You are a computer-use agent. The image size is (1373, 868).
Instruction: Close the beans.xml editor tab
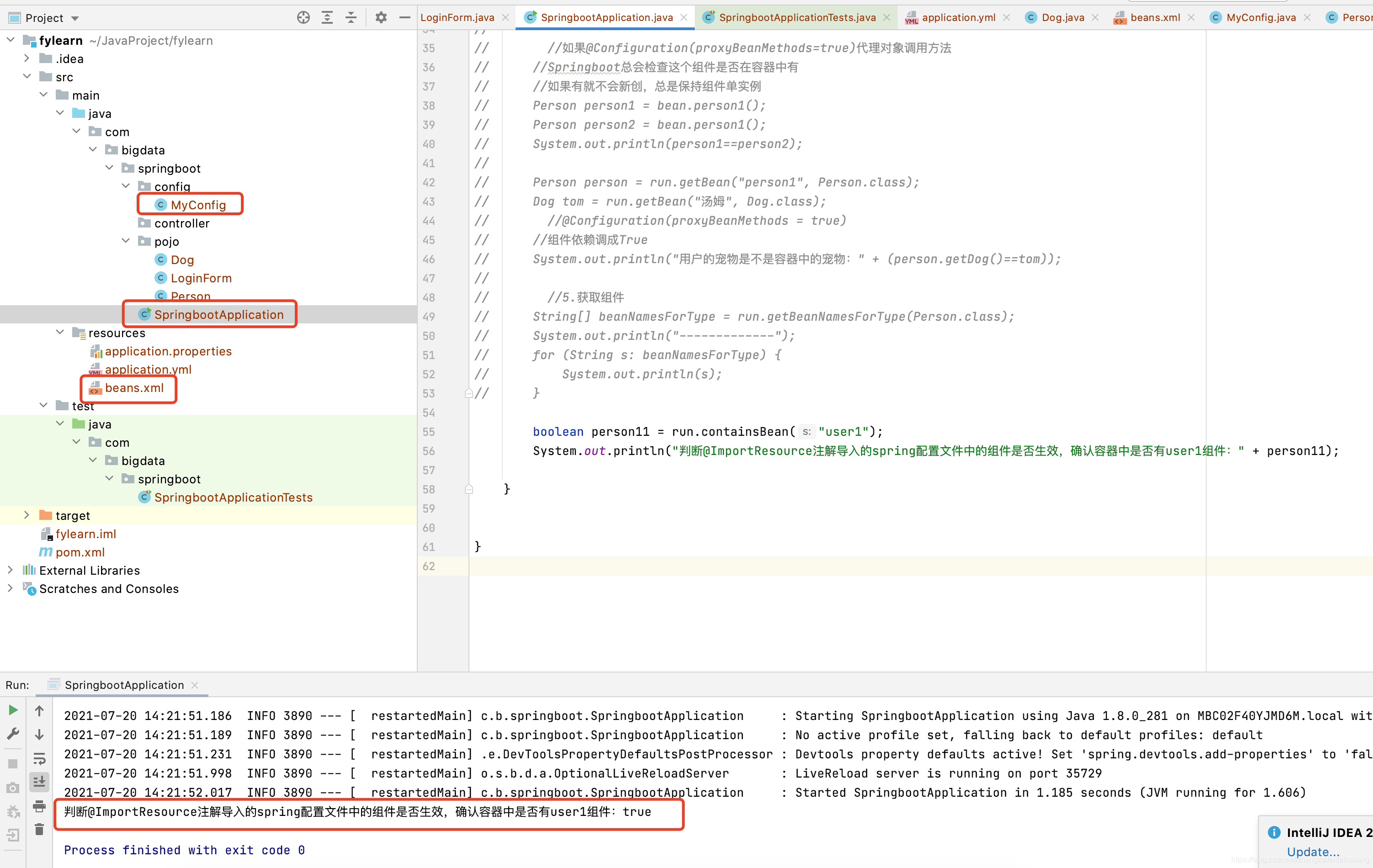pyautogui.click(x=1191, y=18)
